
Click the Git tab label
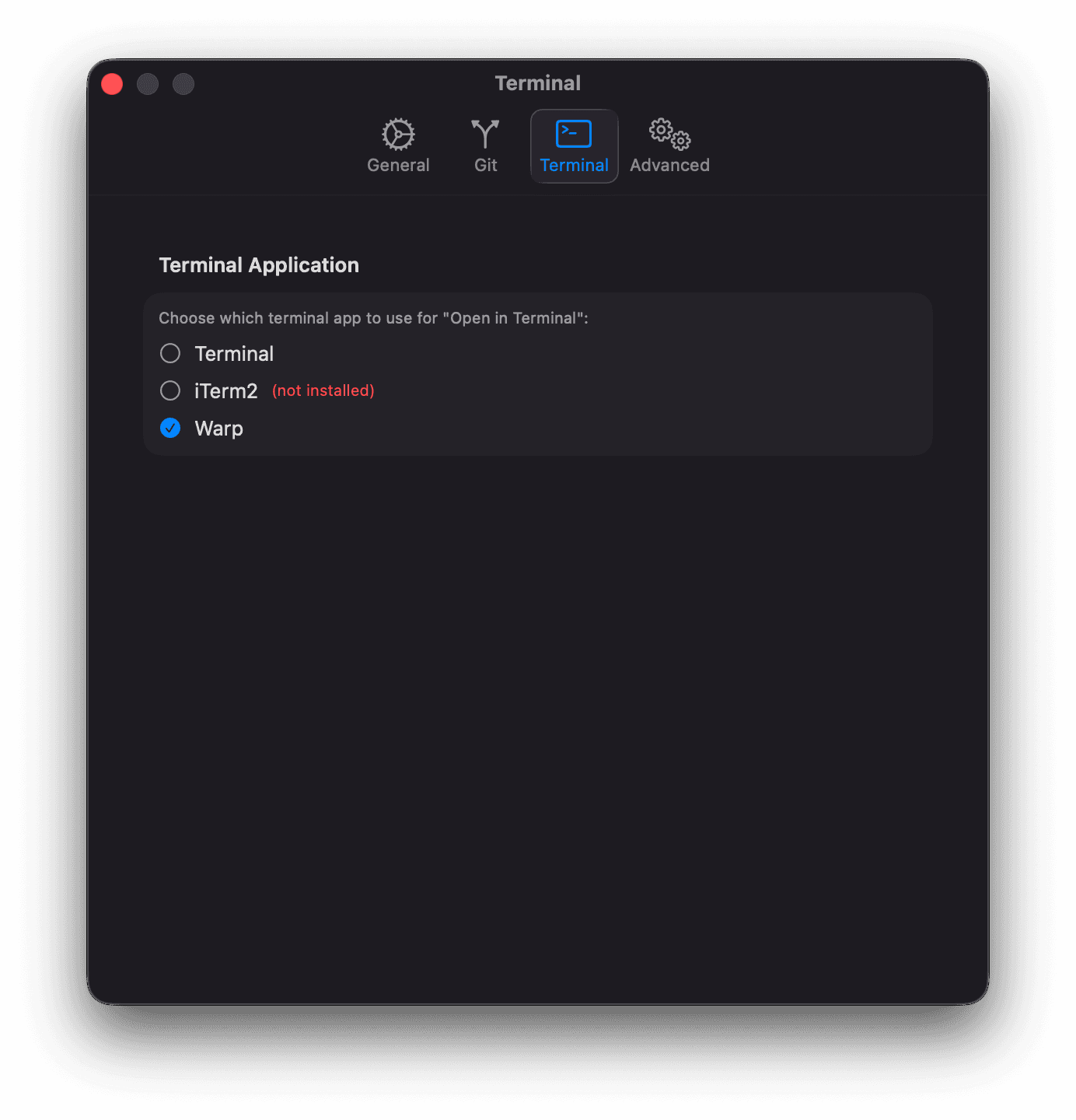485,165
